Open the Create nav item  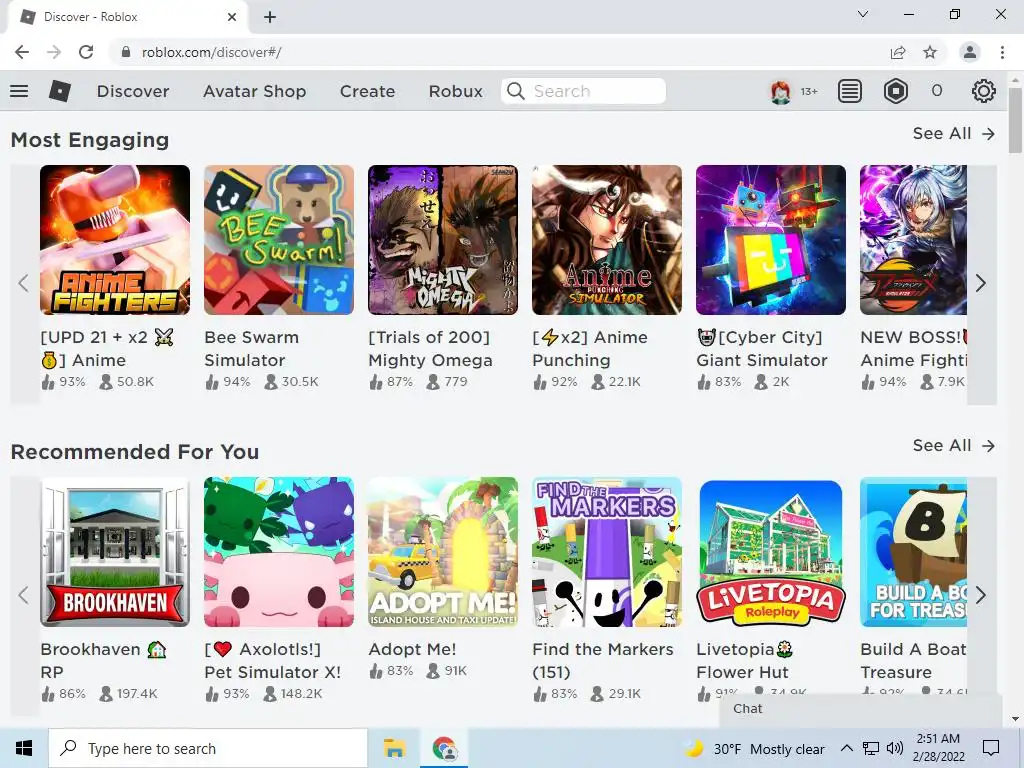(367, 91)
